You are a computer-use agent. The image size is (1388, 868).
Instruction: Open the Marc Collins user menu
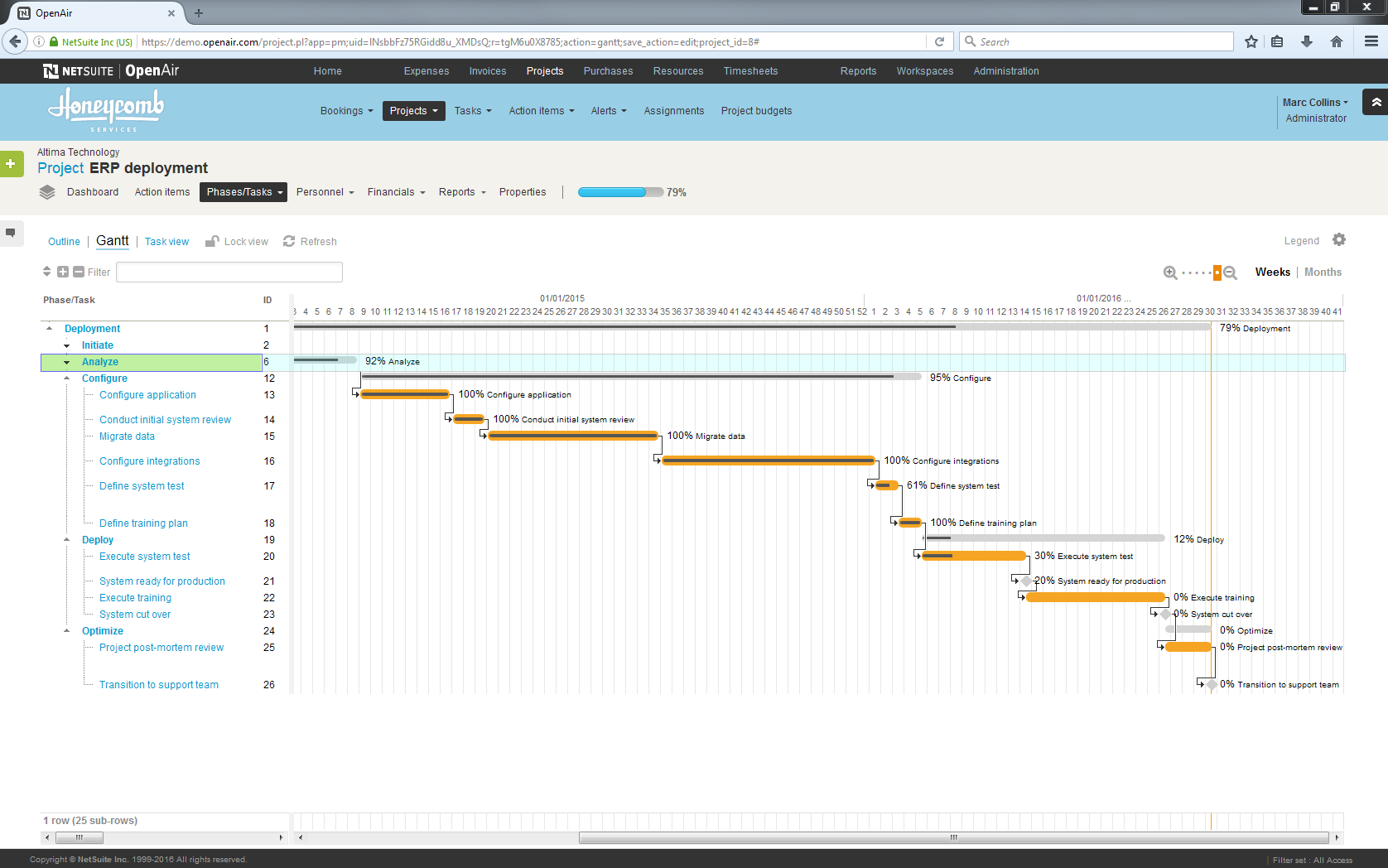[1314, 103]
